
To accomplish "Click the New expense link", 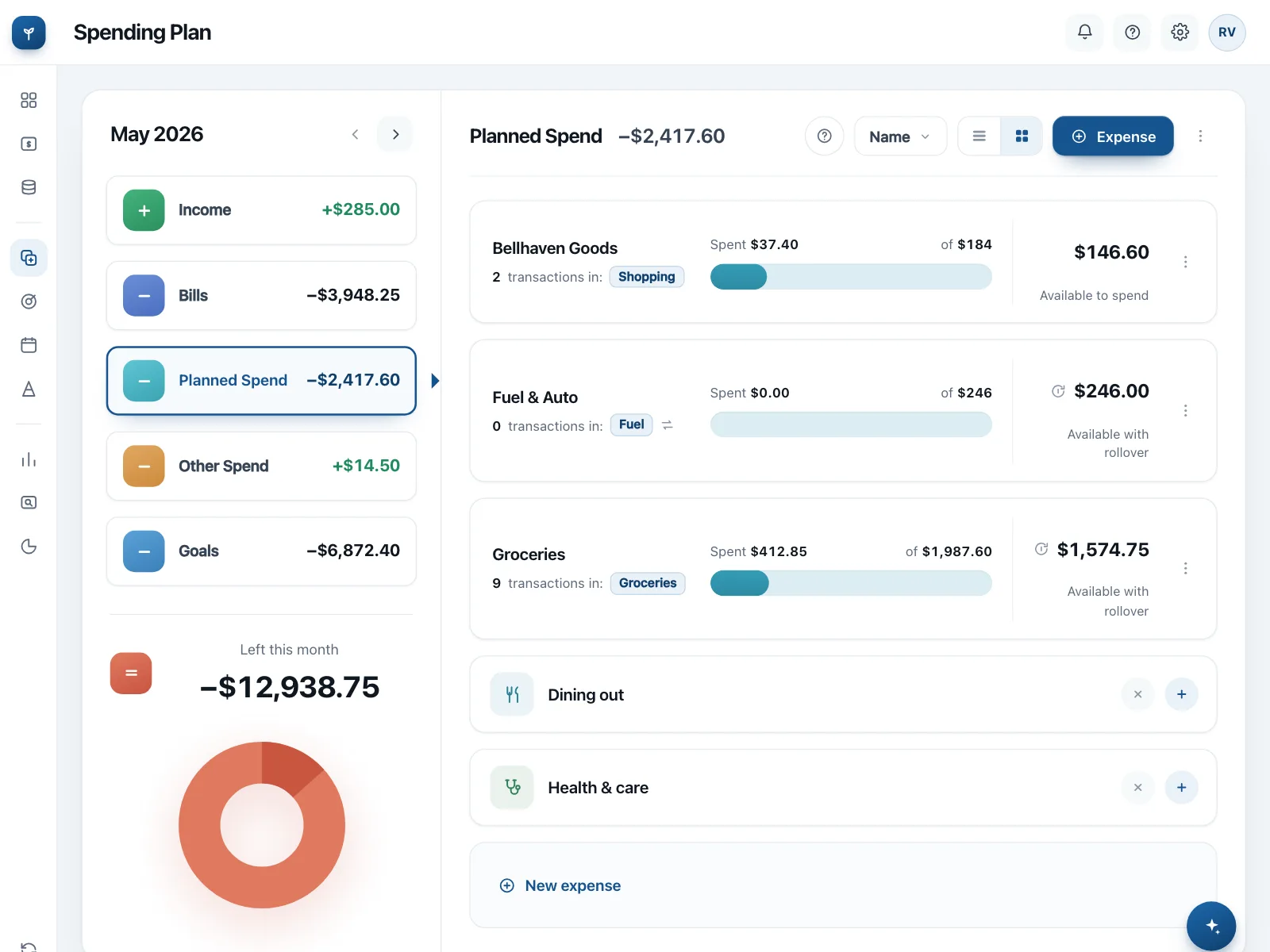I will click(x=560, y=885).
